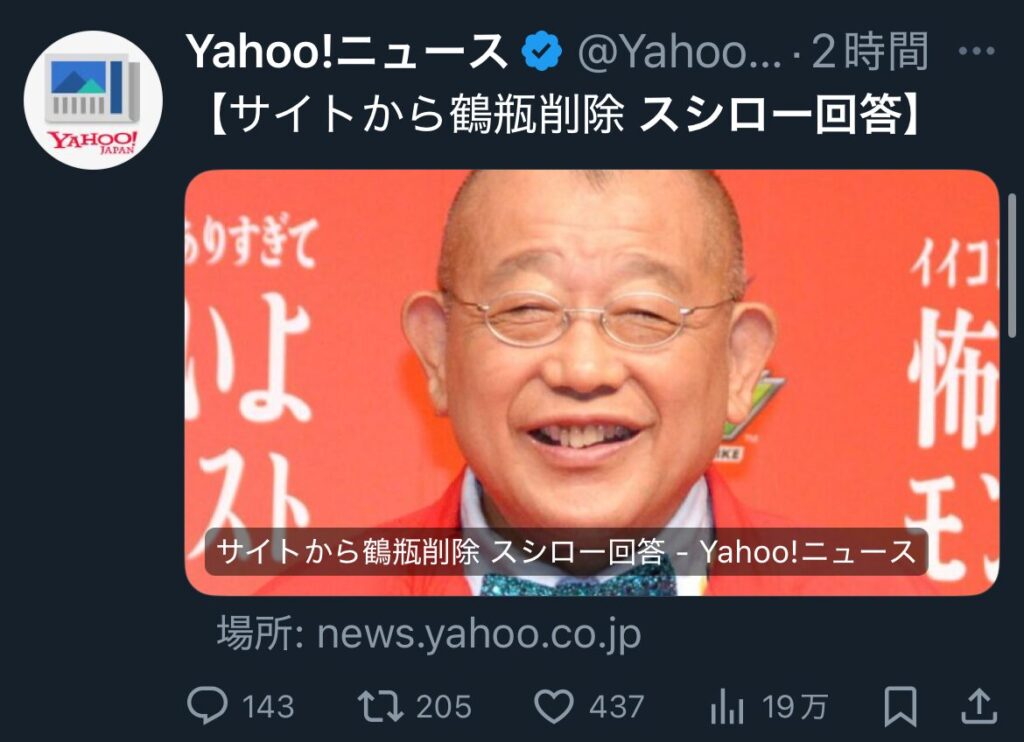Viewport: 1024px width, 742px height.
Task: Click the 19万 views count
Action: (x=795, y=707)
